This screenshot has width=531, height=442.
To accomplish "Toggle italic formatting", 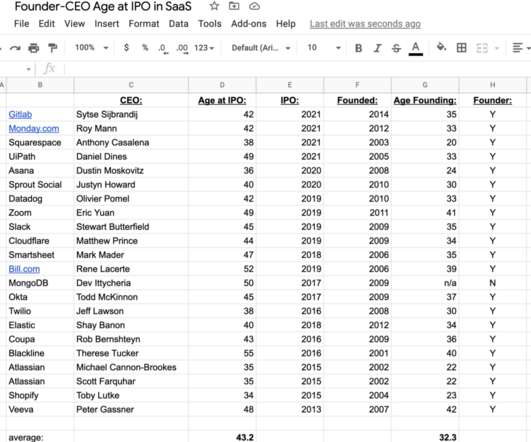I will click(377, 48).
